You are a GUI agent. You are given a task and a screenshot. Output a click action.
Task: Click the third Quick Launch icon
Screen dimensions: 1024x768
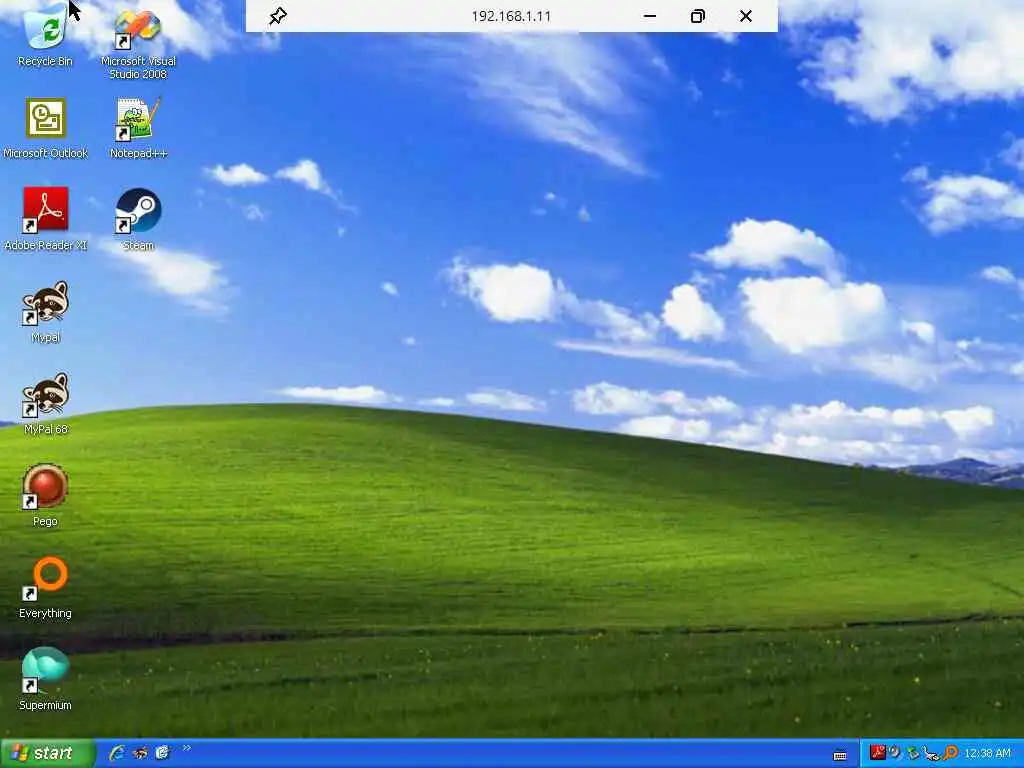point(162,753)
